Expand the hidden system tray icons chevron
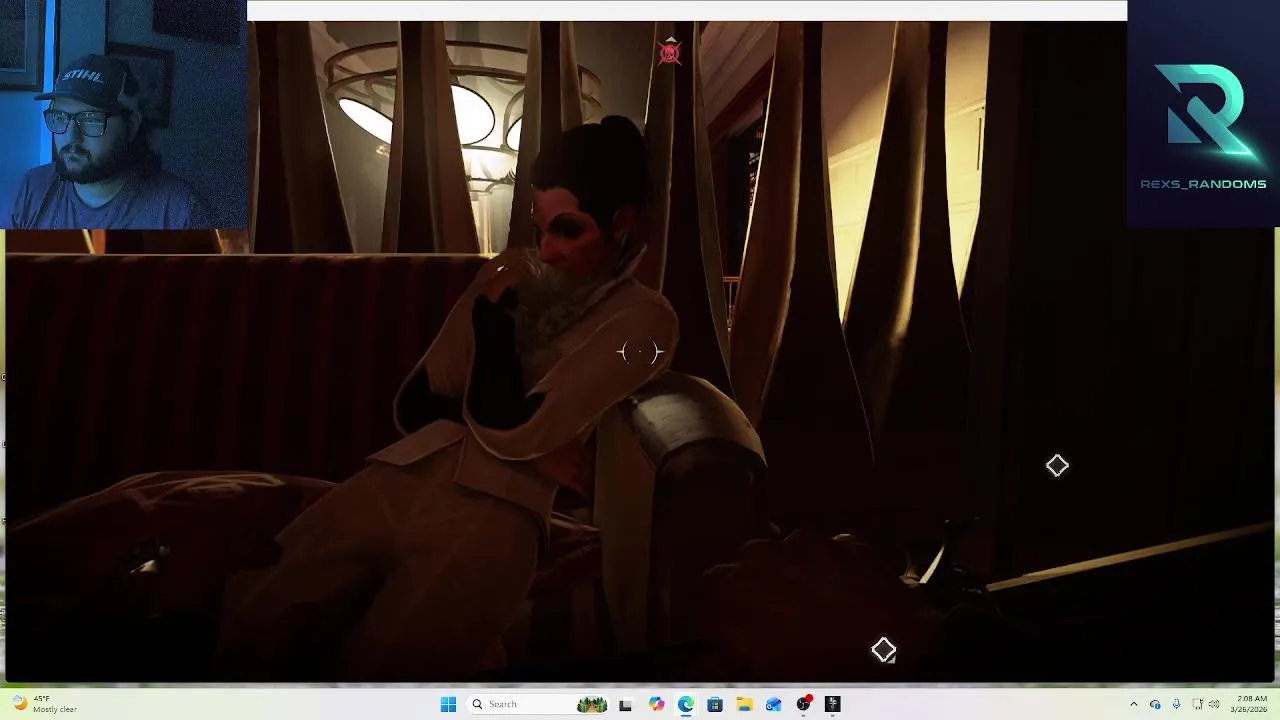 pos(1133,704)
